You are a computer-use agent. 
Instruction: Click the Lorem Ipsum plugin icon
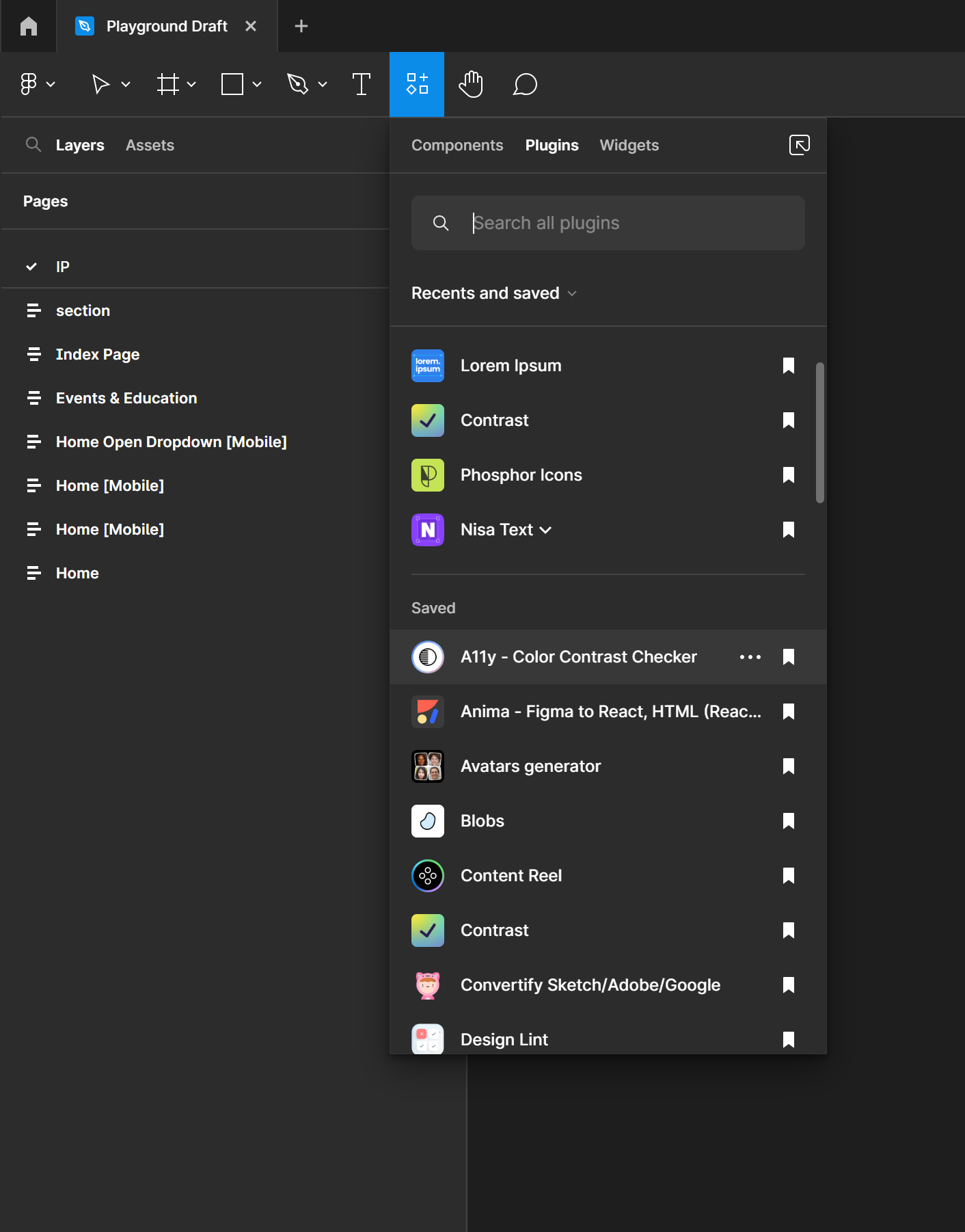point(428,366)
